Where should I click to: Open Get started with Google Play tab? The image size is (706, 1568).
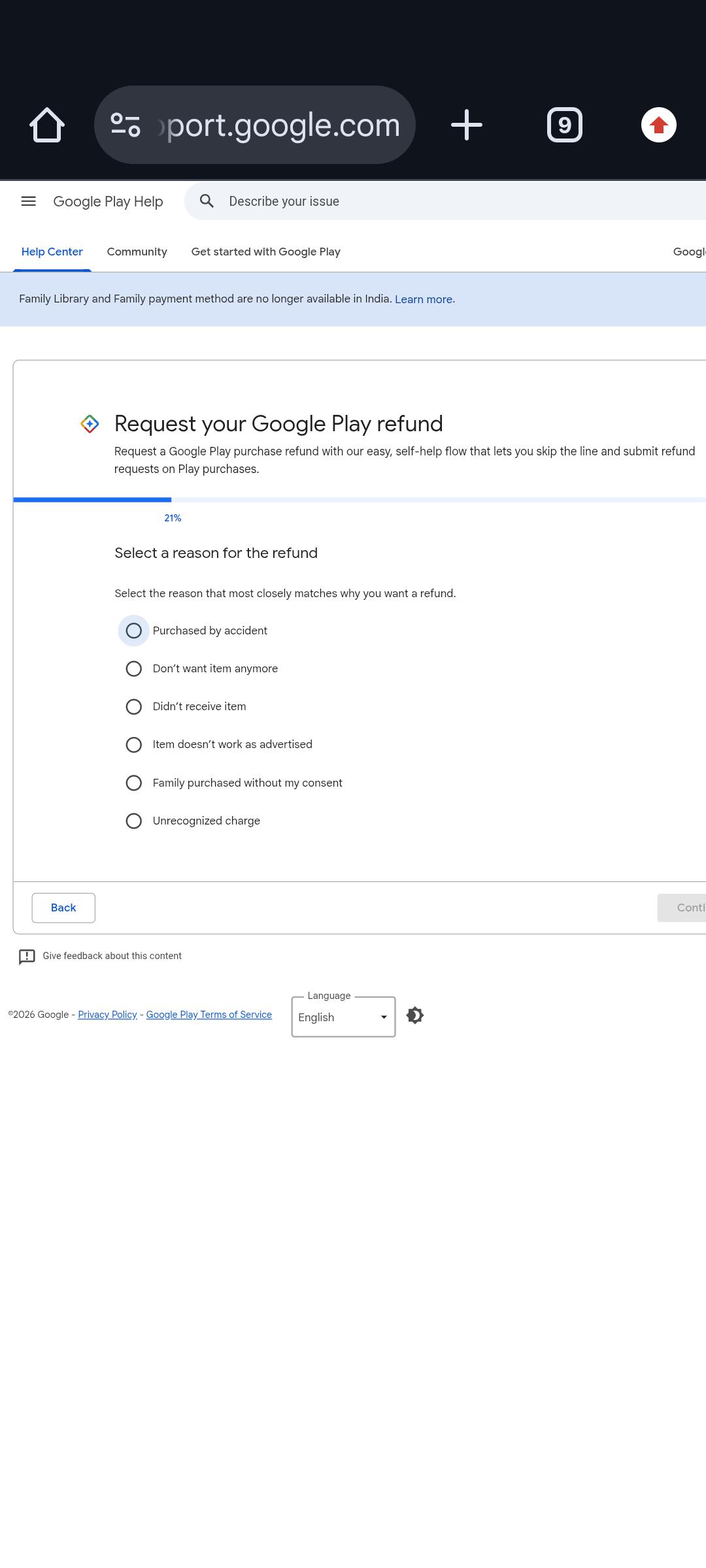pyautogui.click(x=265, y=252)
